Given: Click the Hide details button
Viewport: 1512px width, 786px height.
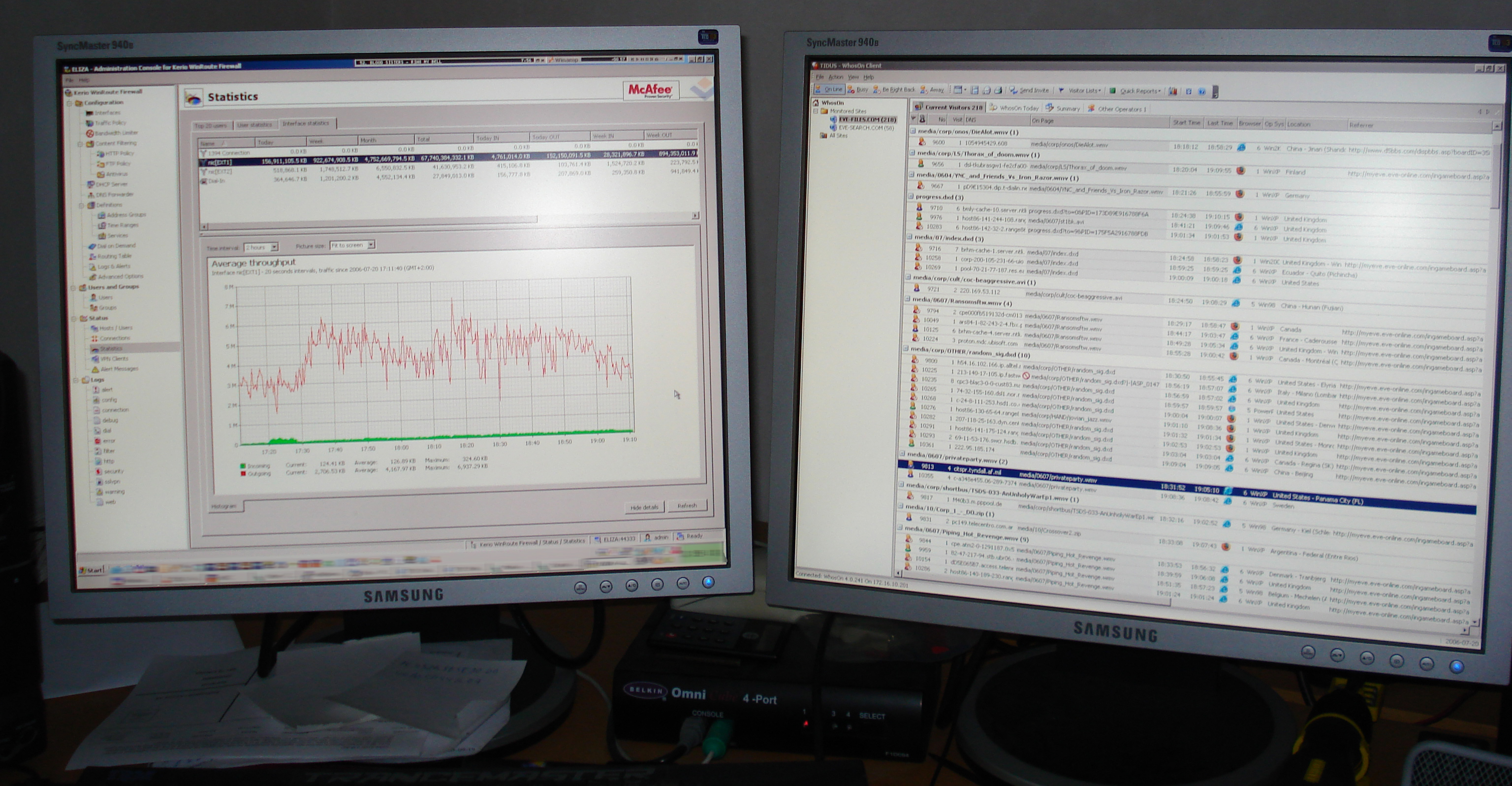Looking at the screenshot, I should (644, 507).
